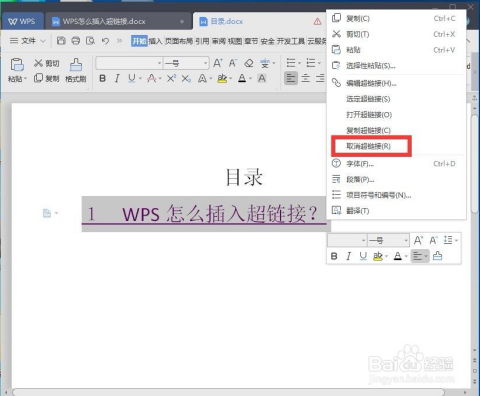Image resolution: width=480 pixels, height=396 pixels.
Task: Click the translate (翻译) icon in context menu
Action: pyautogui.click(x=336, y=210)
